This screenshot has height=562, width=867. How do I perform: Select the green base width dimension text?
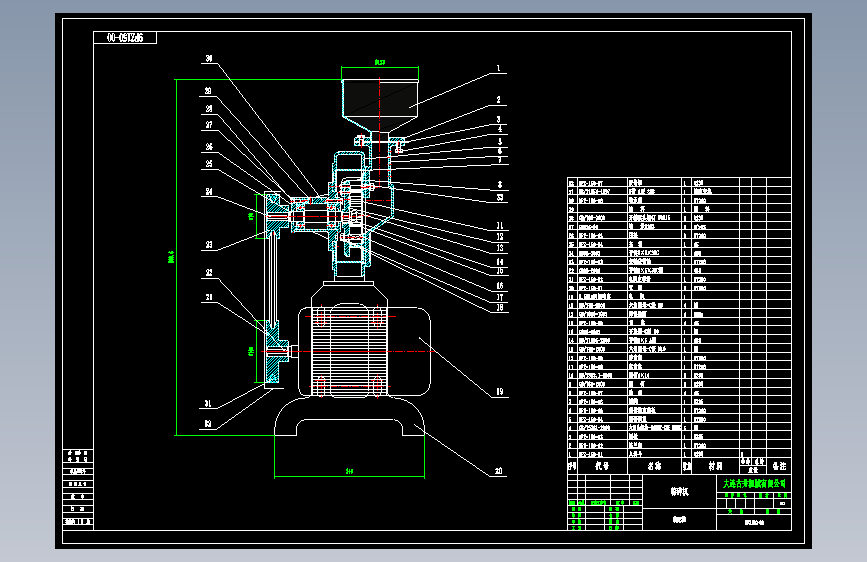pyautogui.click(x=349, y=471)
